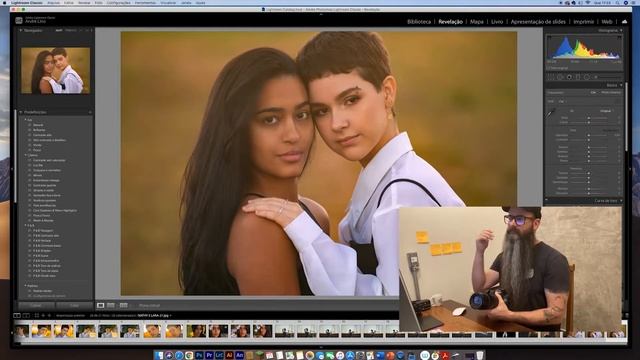Open the Apresentação de slides module
This screenshot has height=360, width=640.
538,22
